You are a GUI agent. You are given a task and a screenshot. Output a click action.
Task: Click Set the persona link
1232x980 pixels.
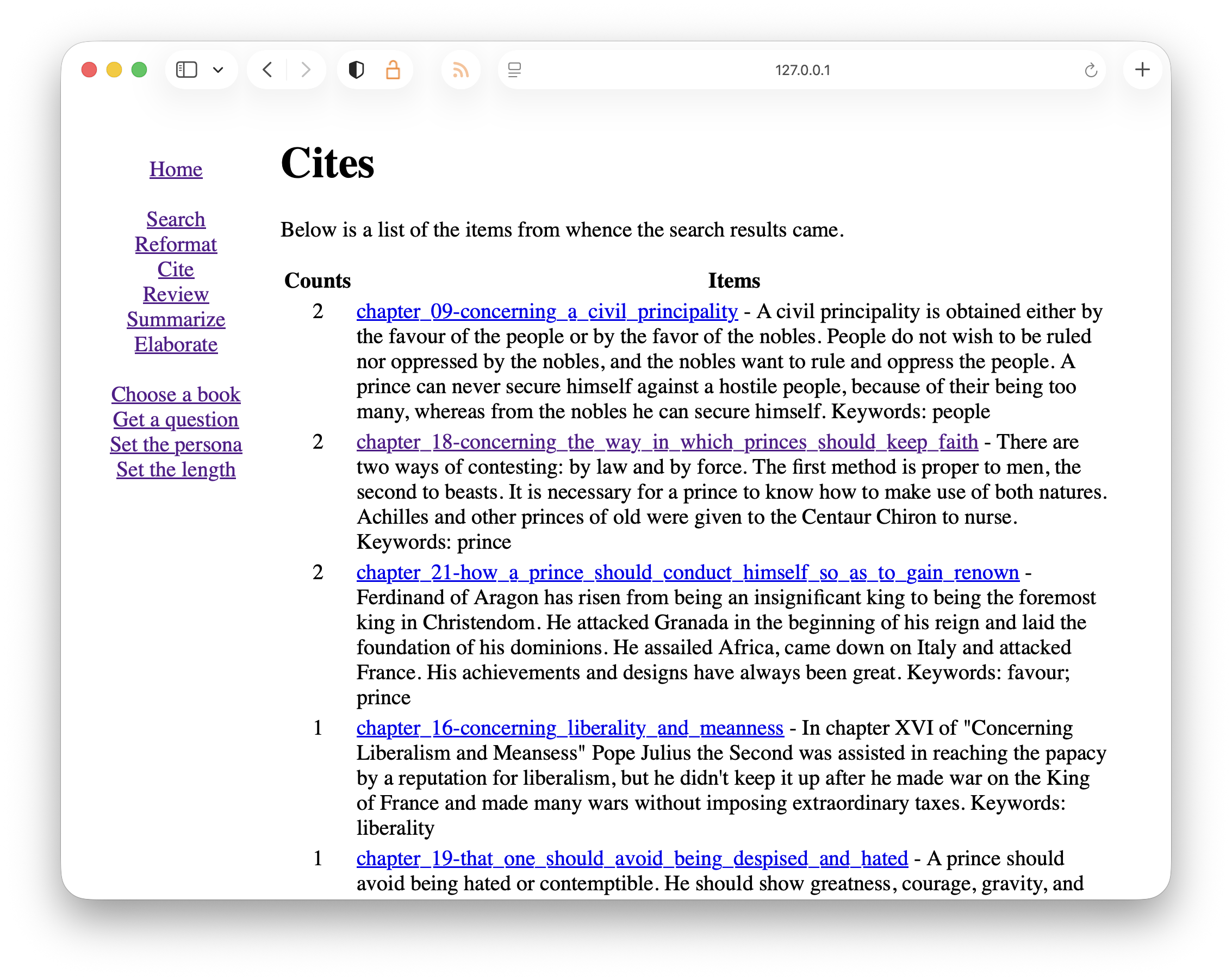point(176,444)
